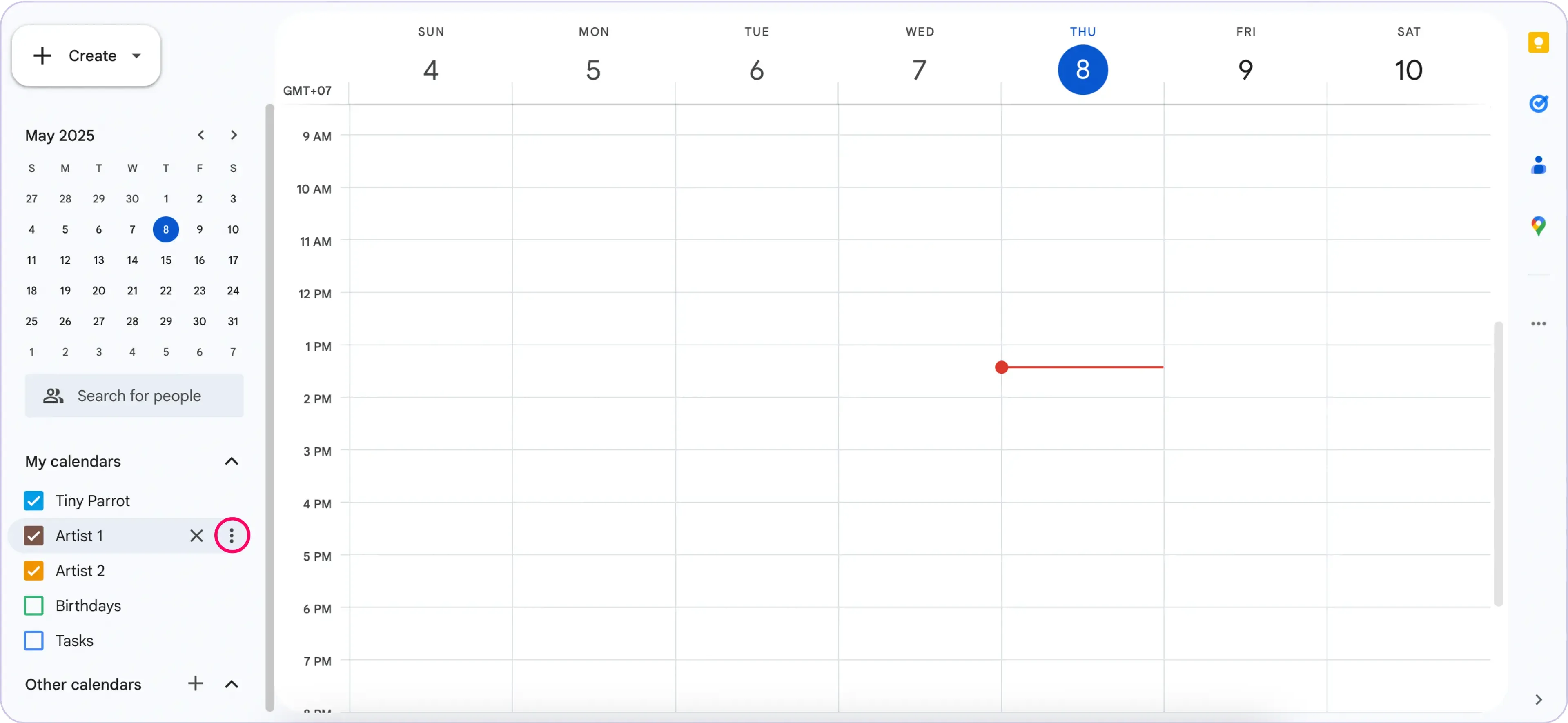Hide the side panel with bottom chevron
1568x723 pixels.
click(1538, 700)
